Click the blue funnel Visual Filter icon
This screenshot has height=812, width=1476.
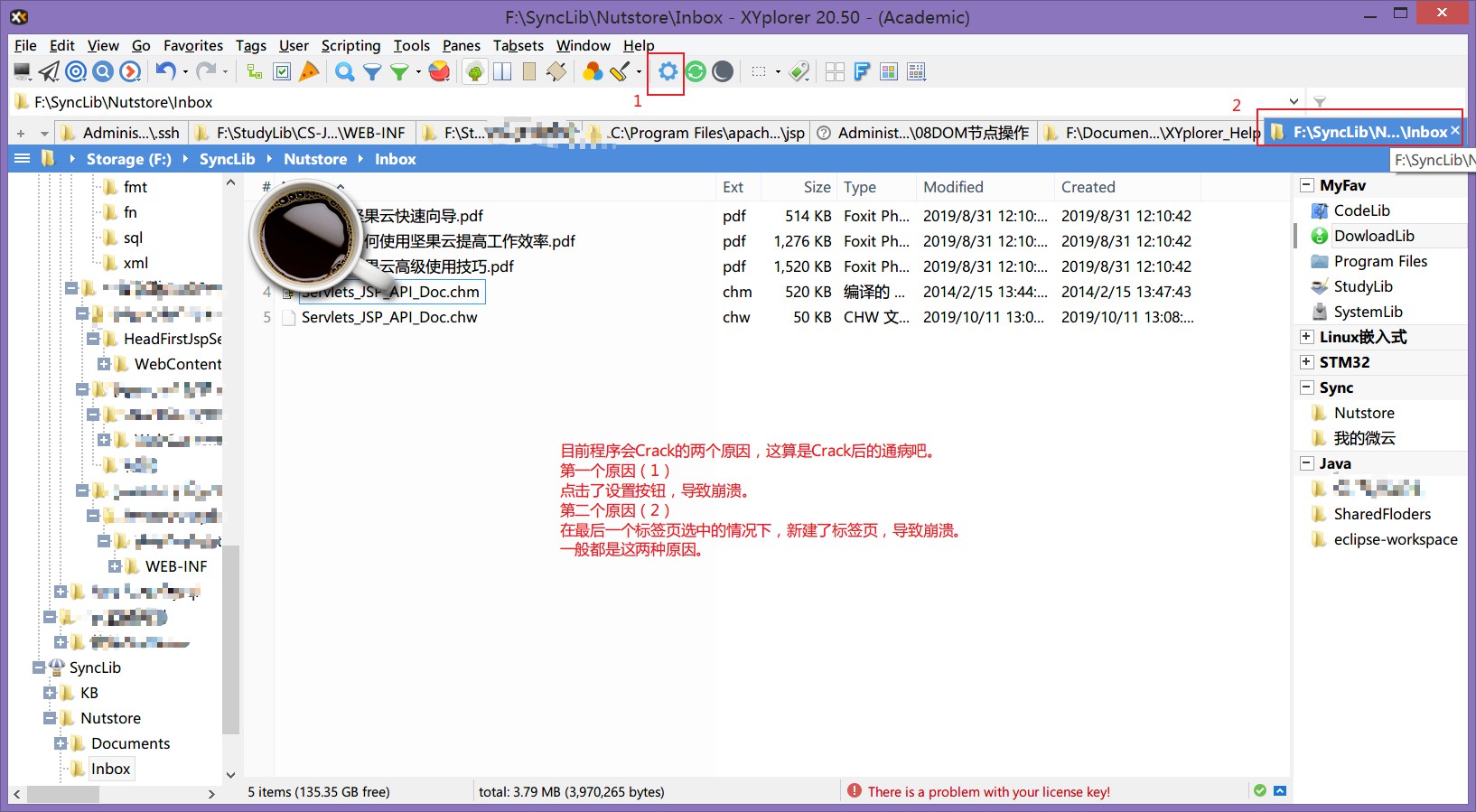tap(372, 71)
